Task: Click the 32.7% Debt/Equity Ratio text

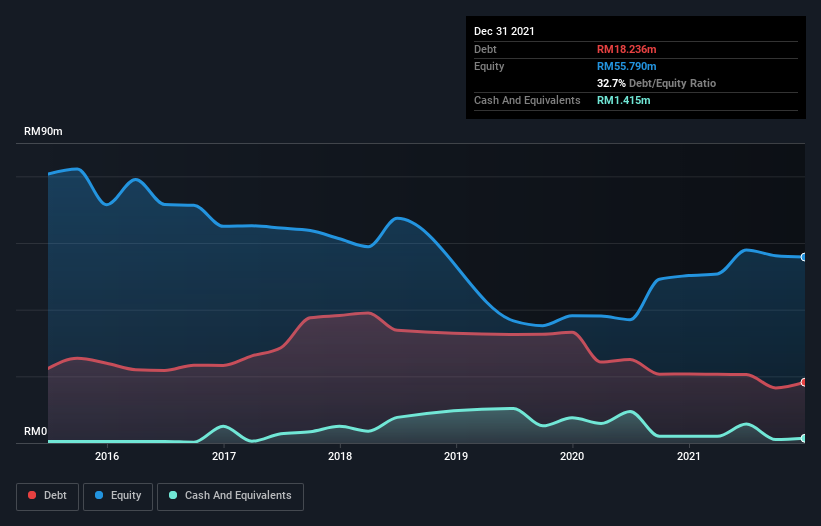Action: coord(656,83)
